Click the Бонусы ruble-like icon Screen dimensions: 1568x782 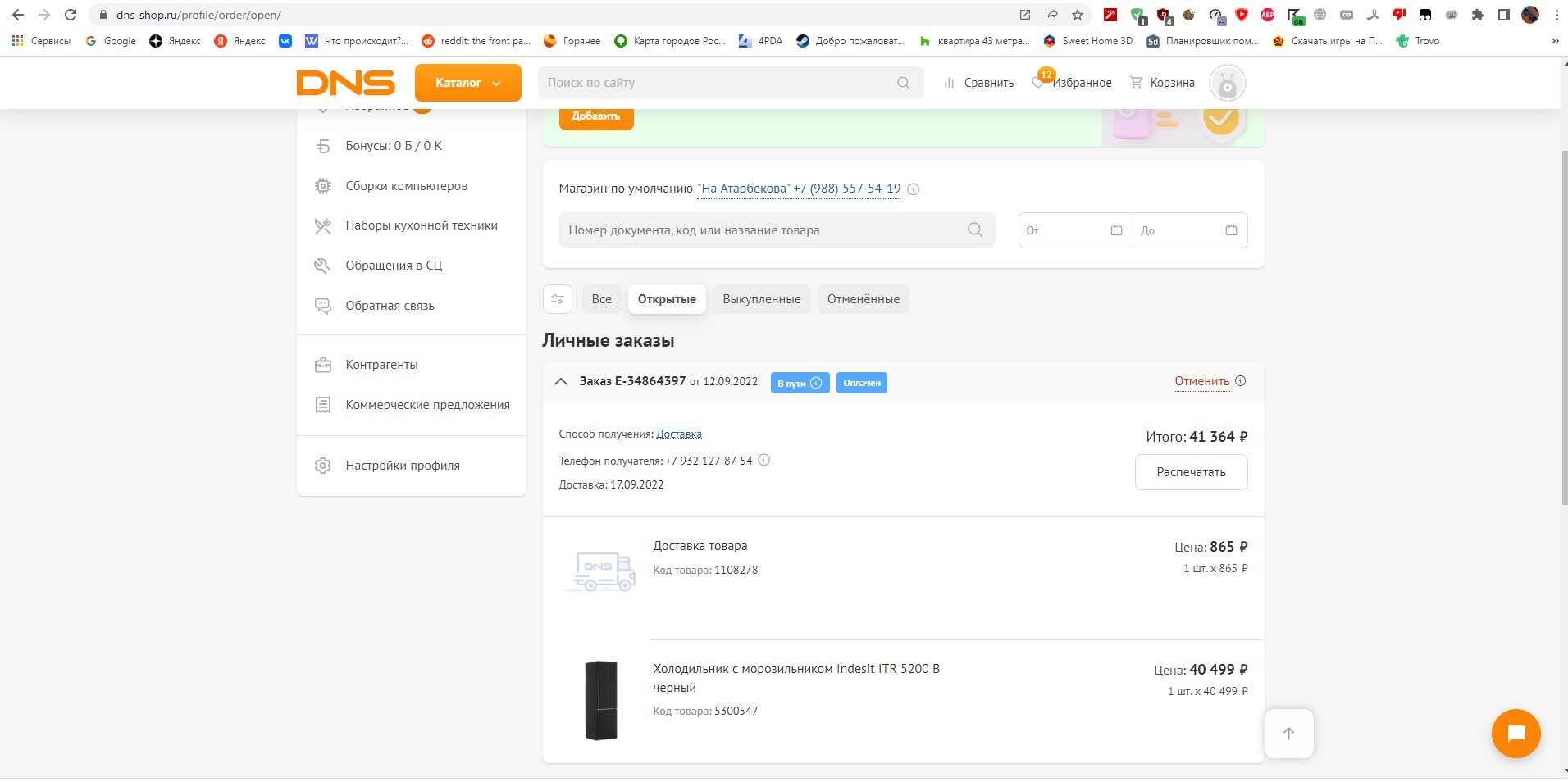[323, 146]
